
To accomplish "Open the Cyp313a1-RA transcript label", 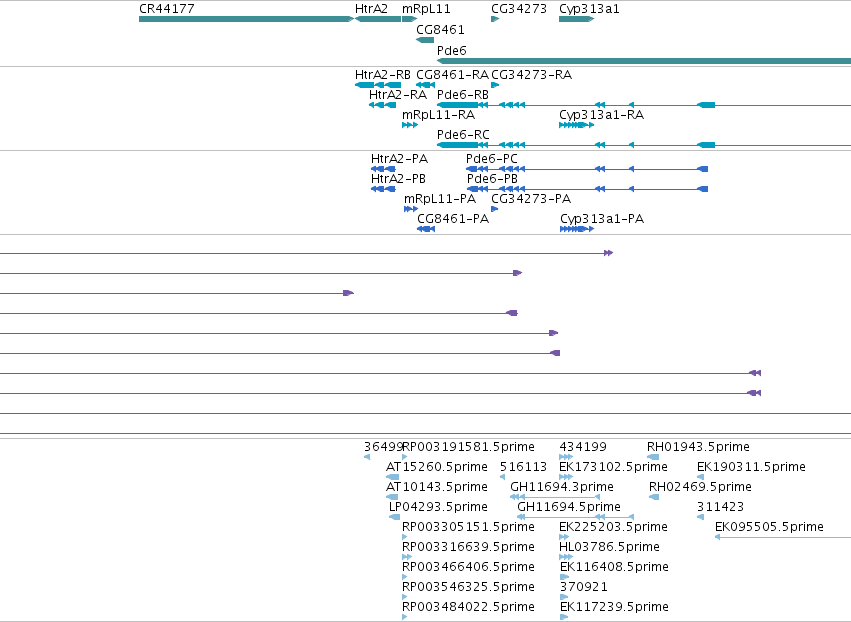I will [x=601, y=115].
